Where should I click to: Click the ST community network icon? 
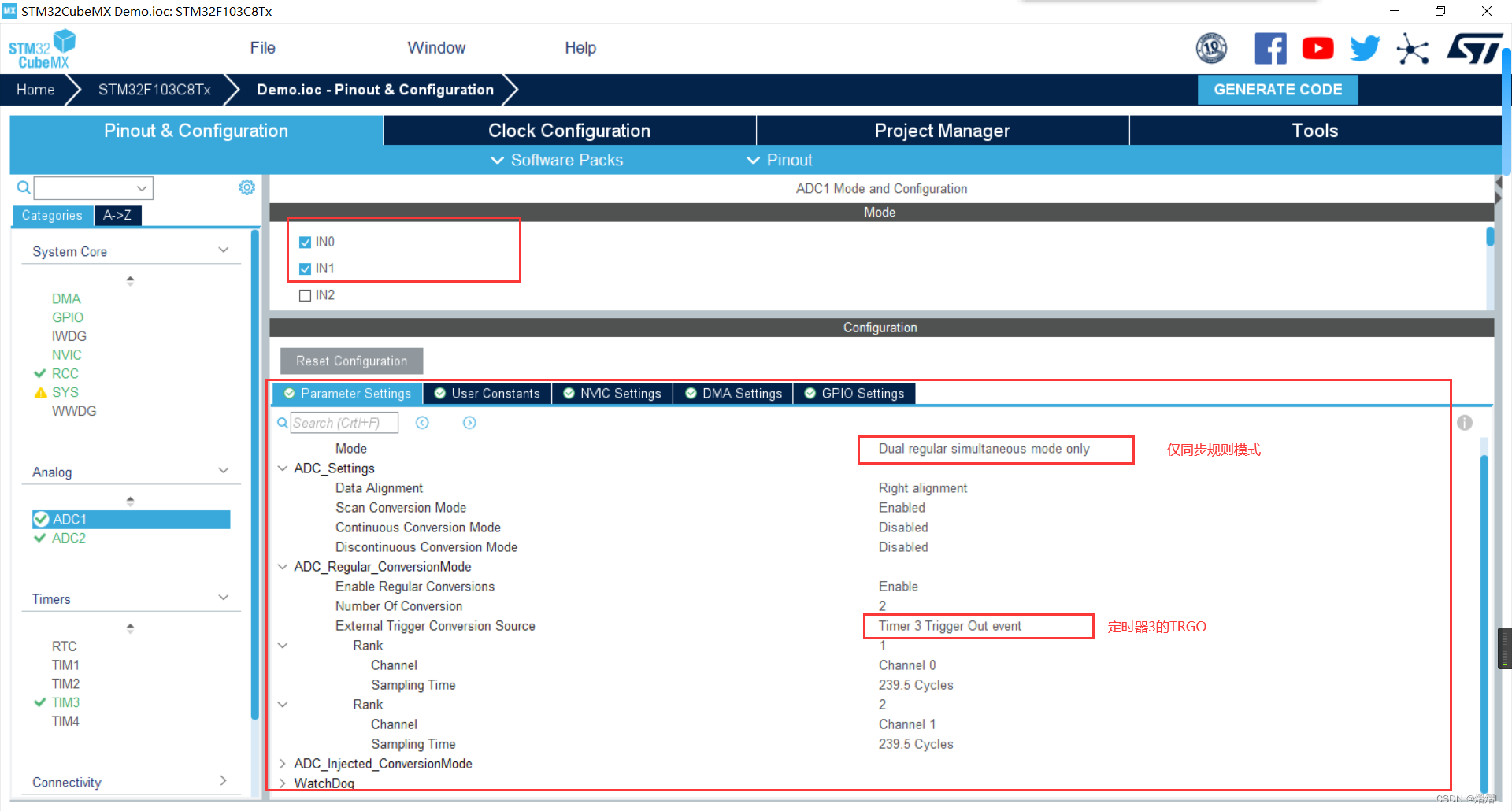point(1413,49)
